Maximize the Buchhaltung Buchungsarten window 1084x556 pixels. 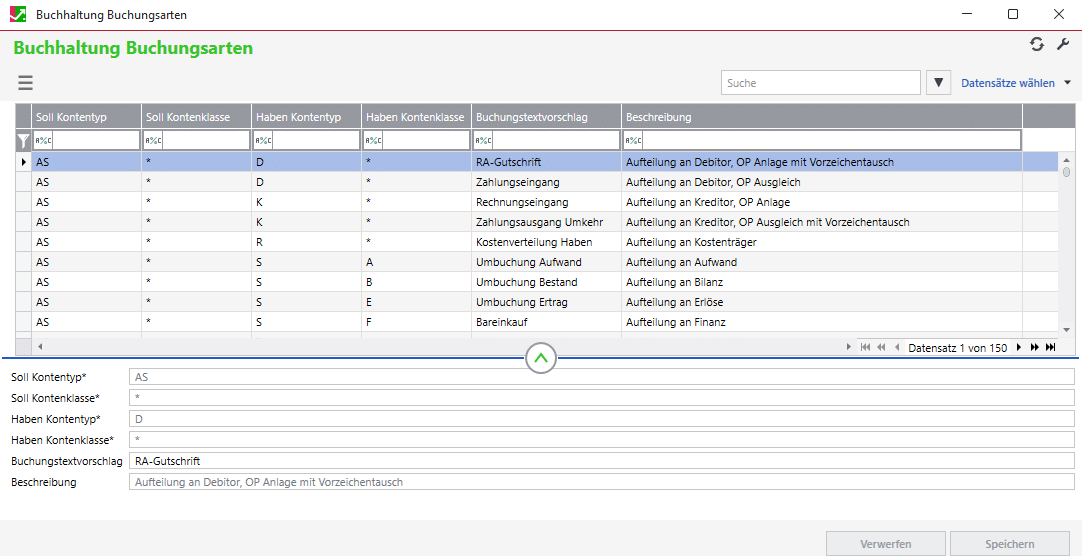(1013, 15)
